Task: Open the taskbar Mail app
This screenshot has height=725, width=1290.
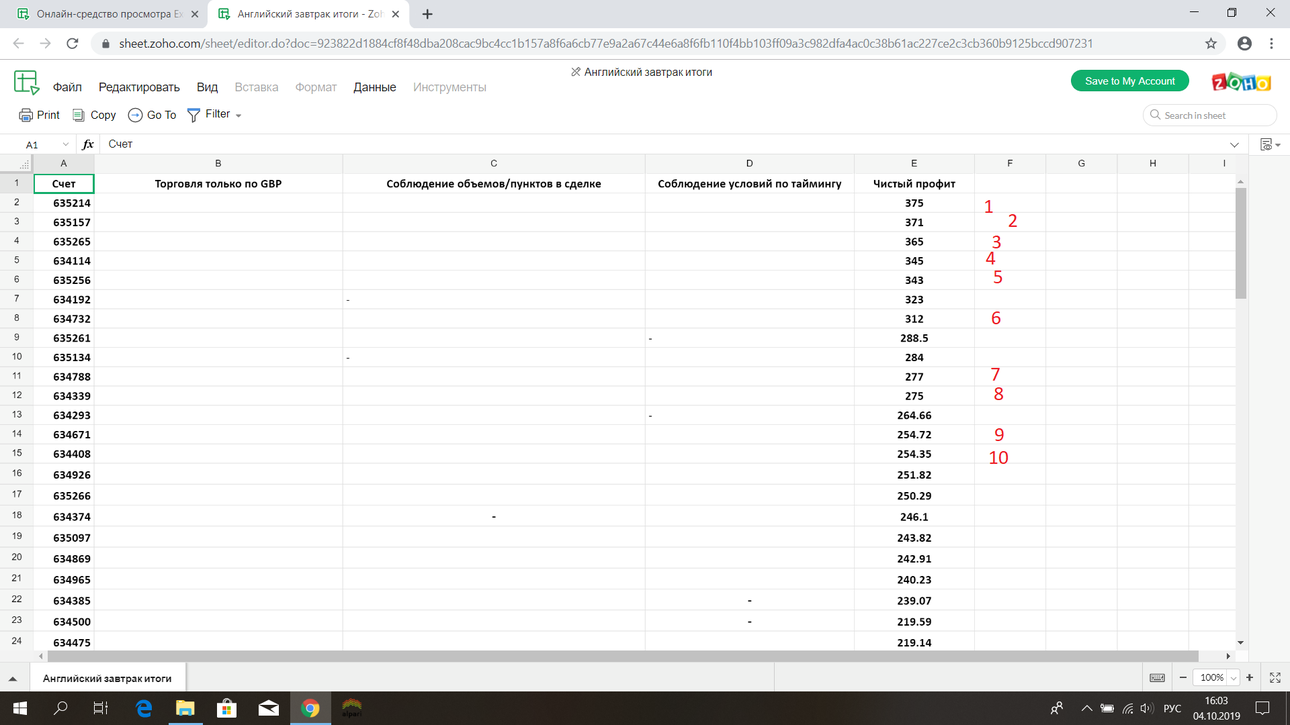Action: (268, 708)
